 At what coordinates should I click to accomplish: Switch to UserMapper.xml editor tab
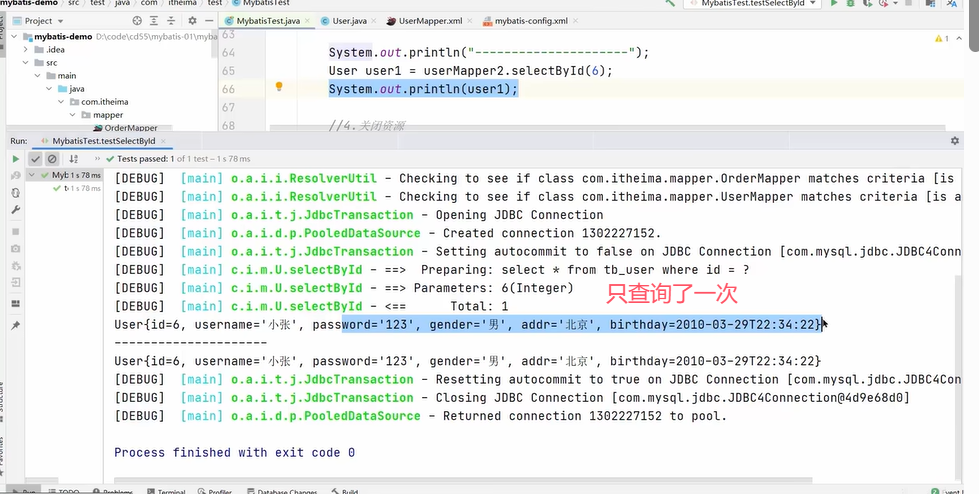(x=430, y=21)
